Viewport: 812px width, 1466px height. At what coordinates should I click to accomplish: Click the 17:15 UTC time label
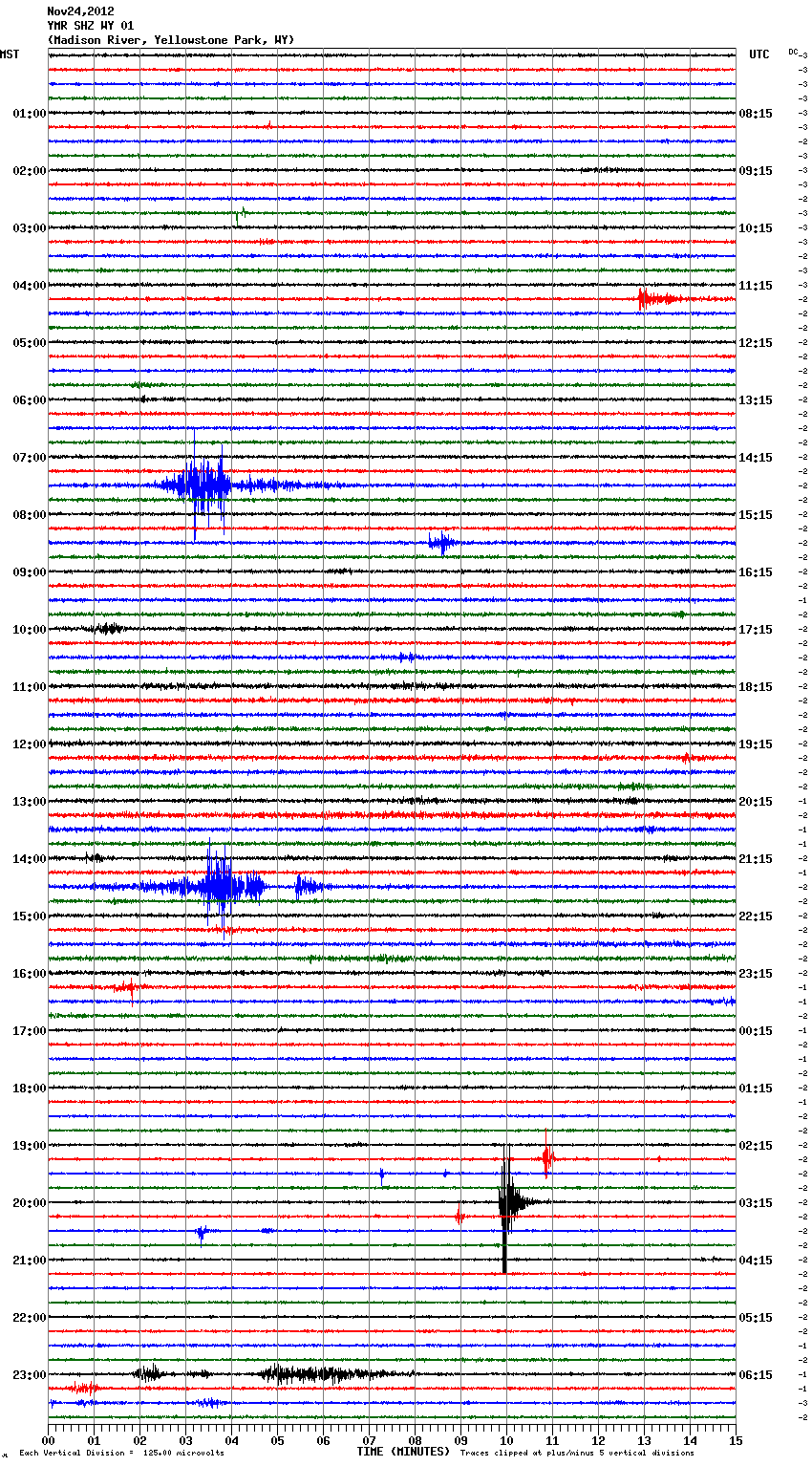(756, 630)
